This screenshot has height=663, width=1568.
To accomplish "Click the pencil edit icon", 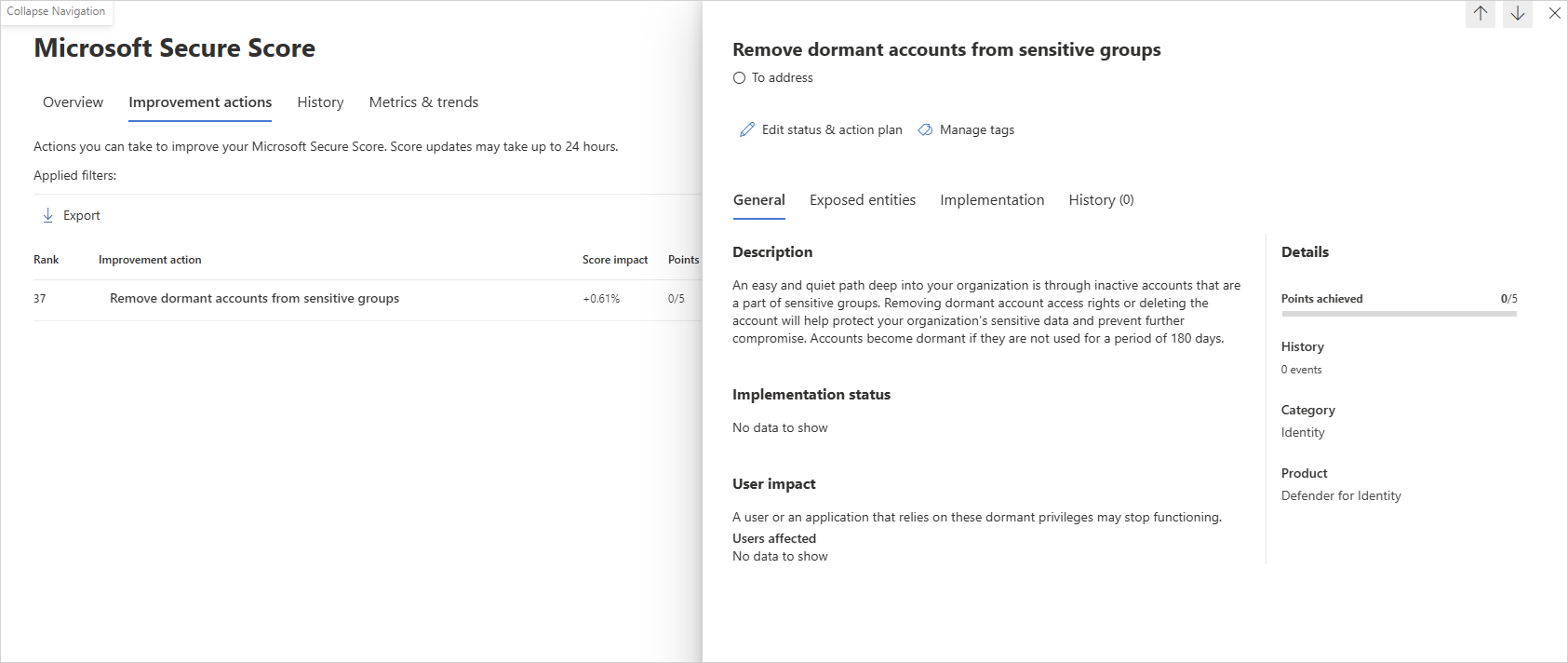I will tap(746, 129).
